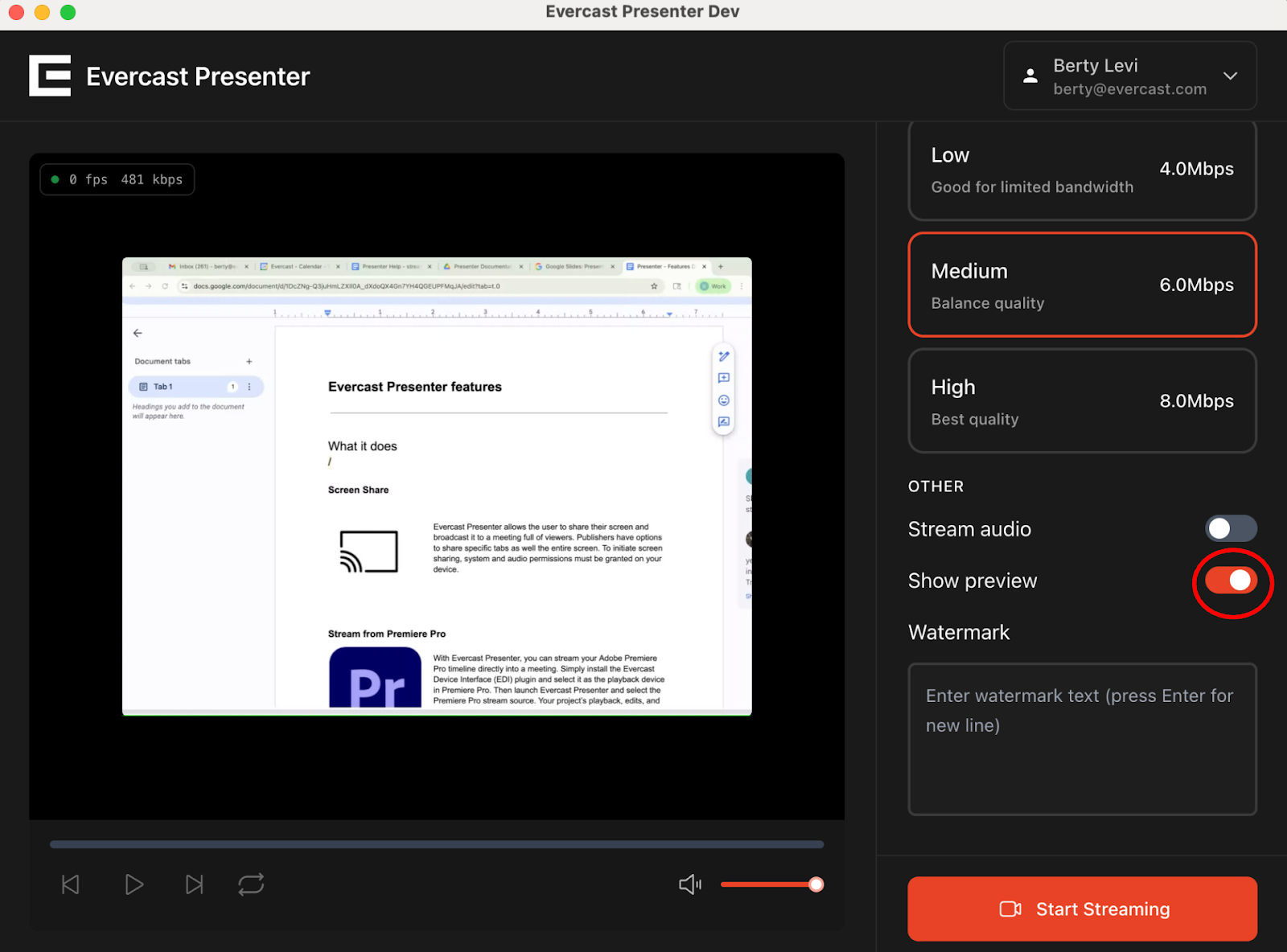Turn off the Show preview toggle
Screen dimensions: 1287x952
coord(1231,580)
